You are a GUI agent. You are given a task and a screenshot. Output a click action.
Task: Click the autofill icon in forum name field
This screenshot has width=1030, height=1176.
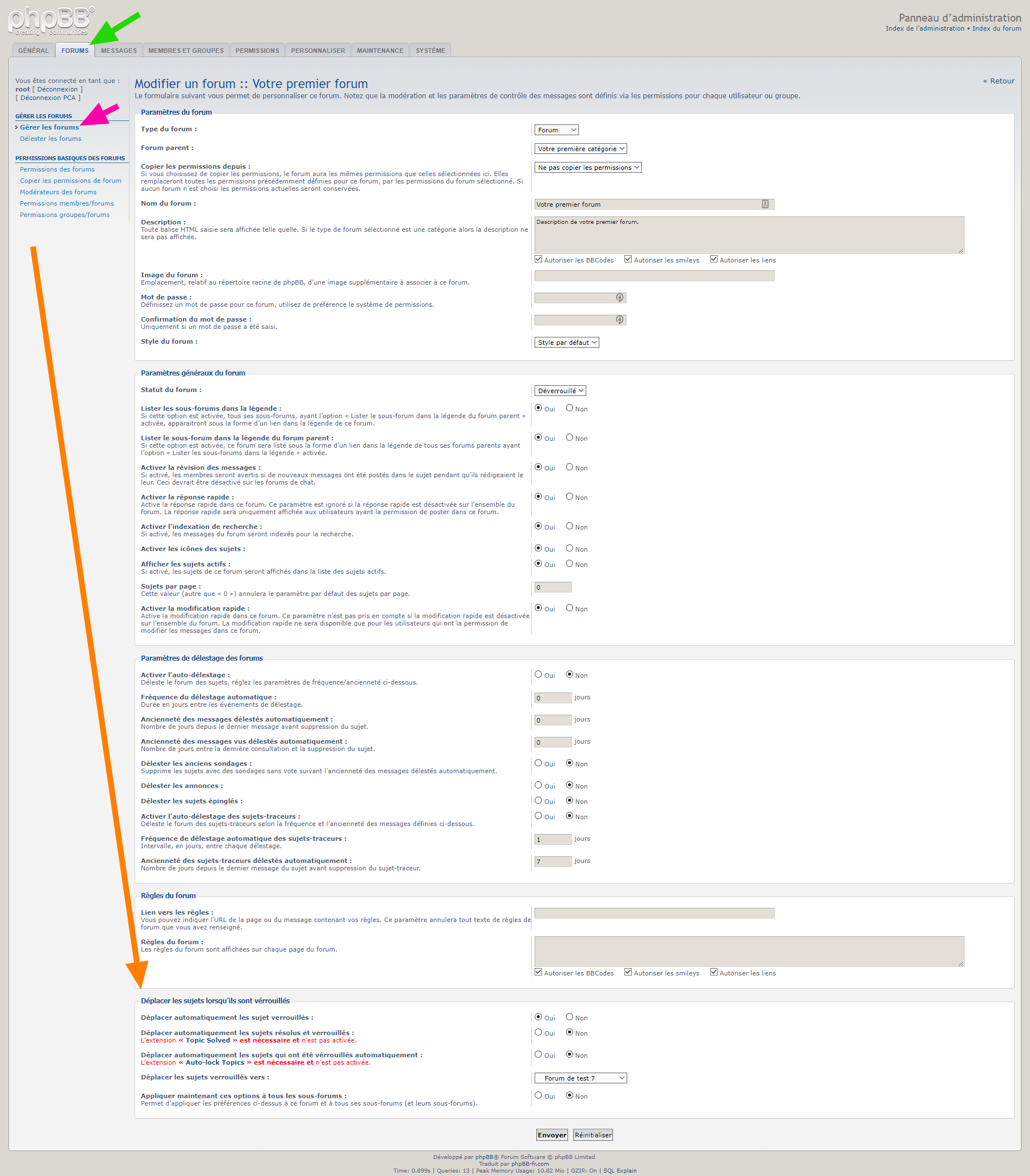(765, 204)
